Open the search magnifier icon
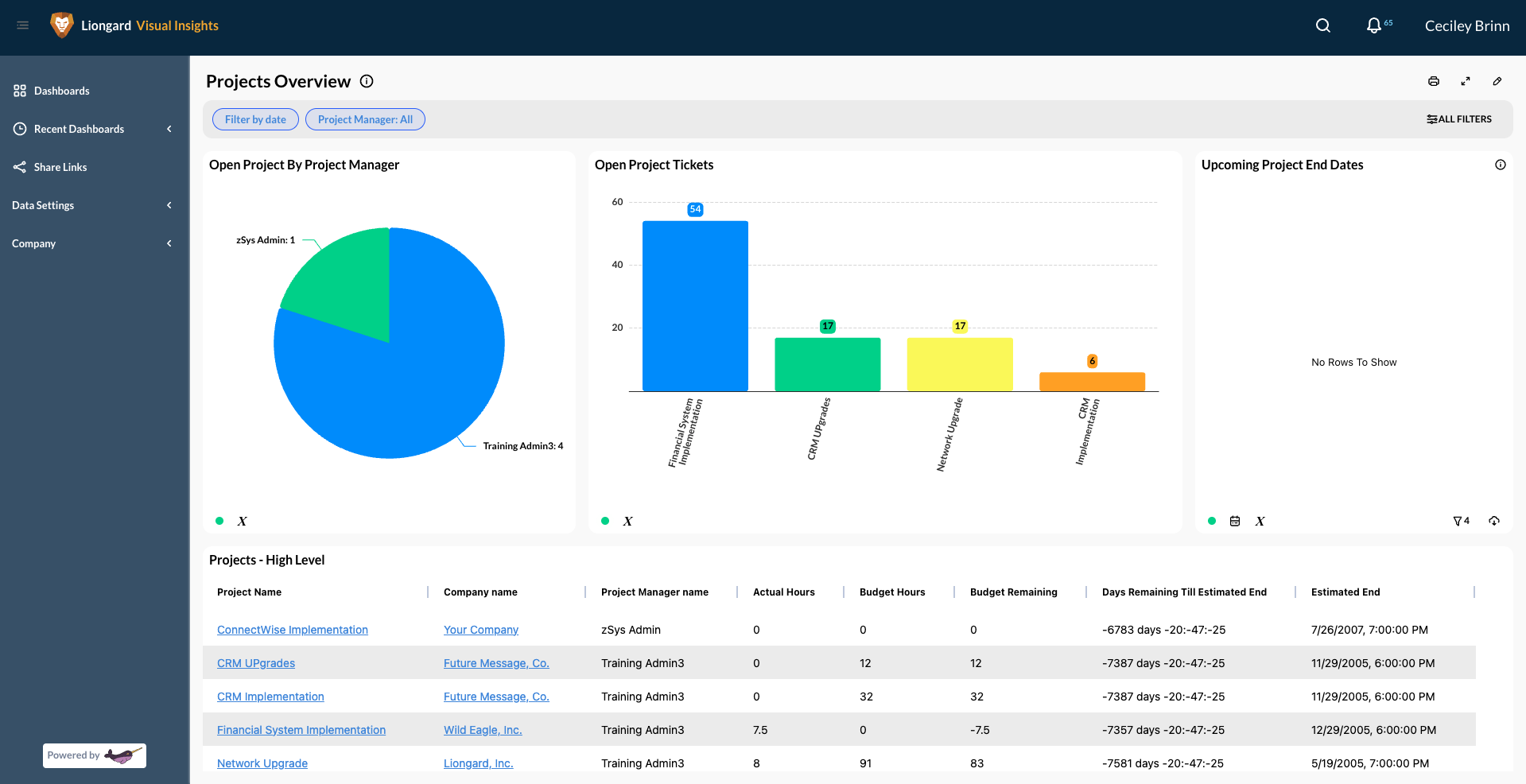 (x=1323, y=25)
